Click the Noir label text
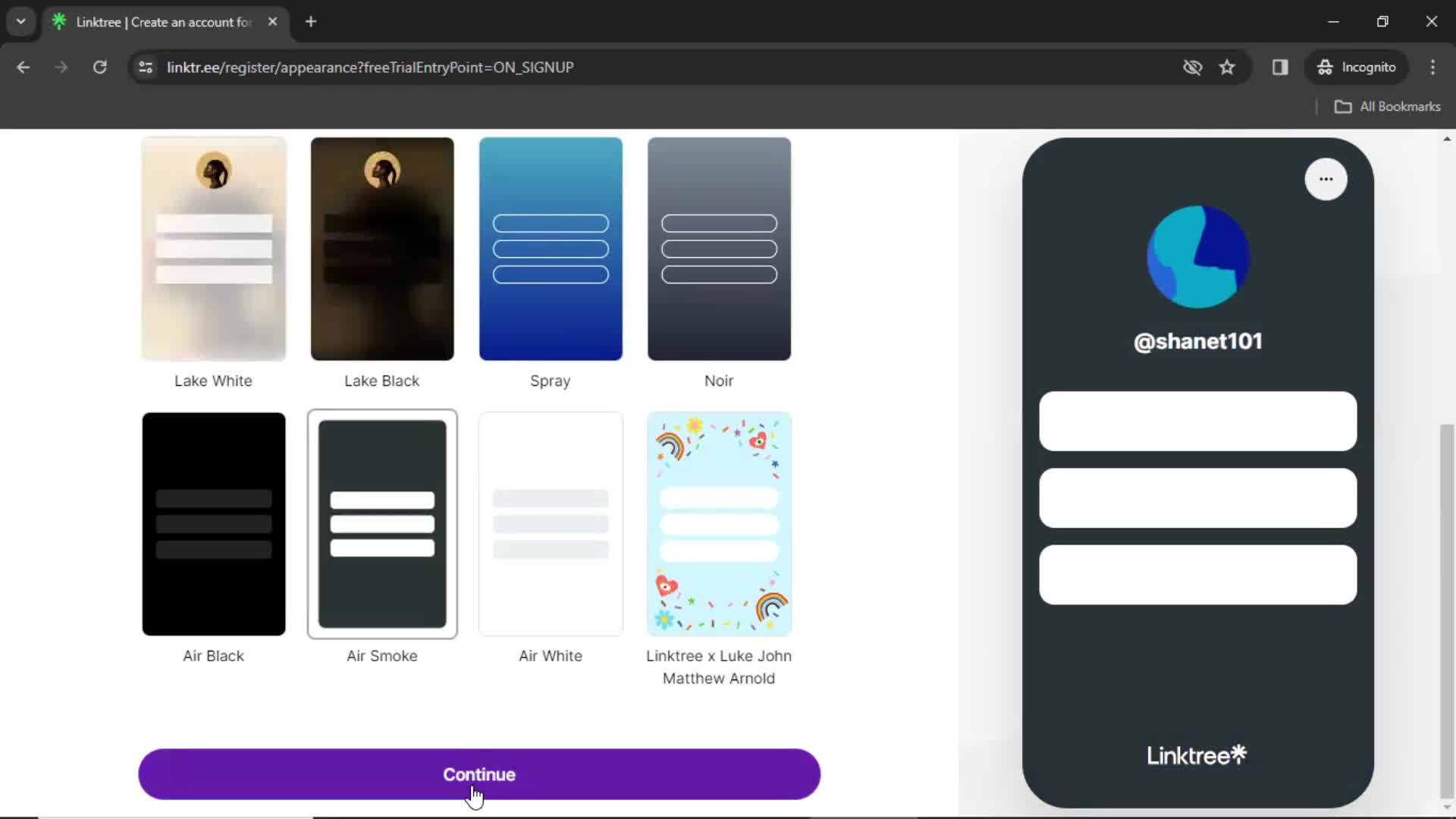 [x=719, y=381]
